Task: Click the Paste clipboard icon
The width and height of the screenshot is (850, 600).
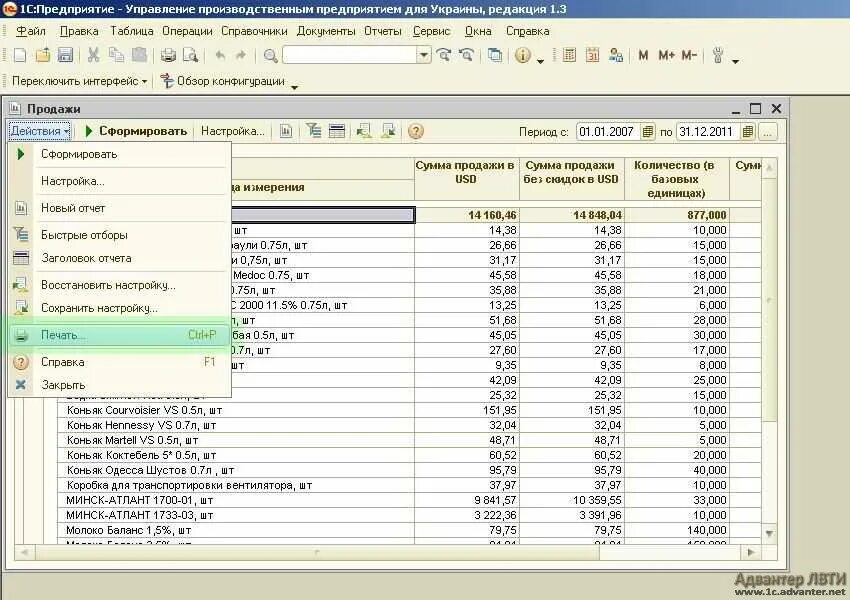Action: point(139,55)
